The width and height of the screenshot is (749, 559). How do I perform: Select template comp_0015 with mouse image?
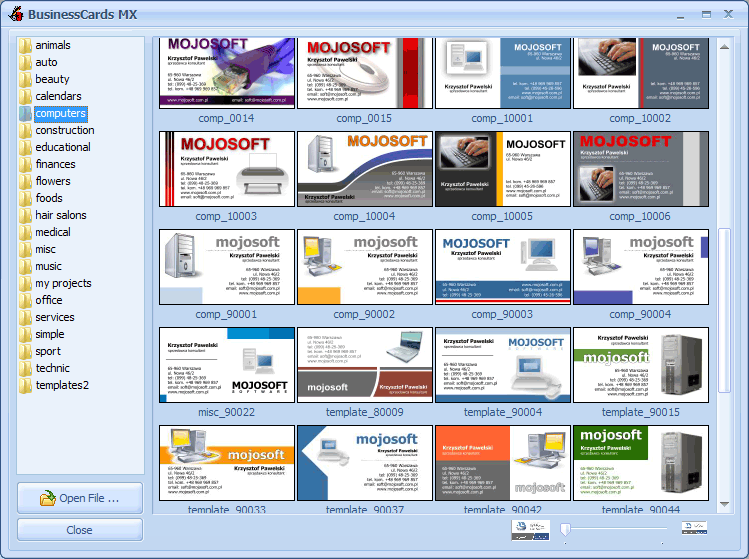pyautogui.click(x=365, y=73)
